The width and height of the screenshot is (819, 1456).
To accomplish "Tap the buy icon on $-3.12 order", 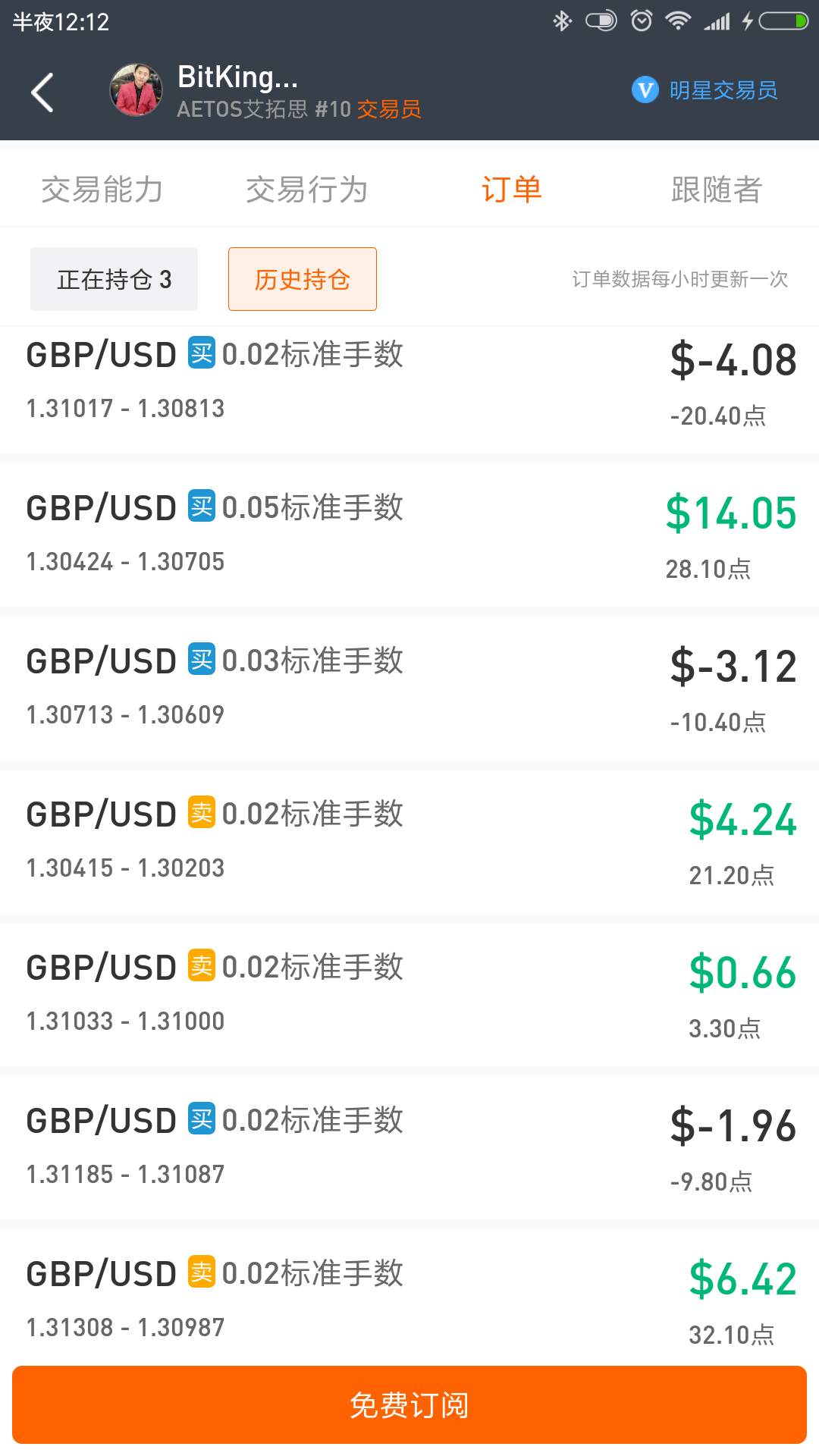I will (x=202, y=660).
